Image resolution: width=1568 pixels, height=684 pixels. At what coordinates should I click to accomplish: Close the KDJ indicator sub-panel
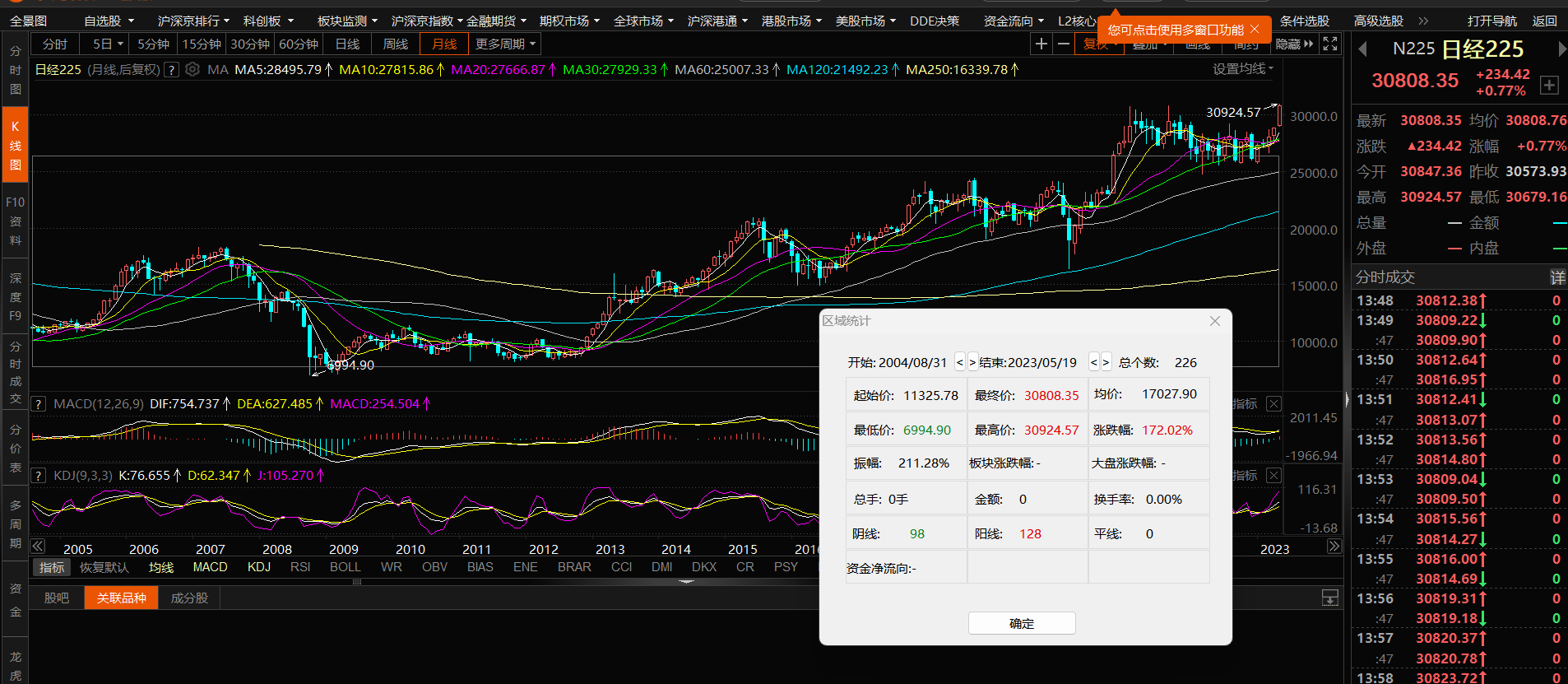tap(1273, 476)
